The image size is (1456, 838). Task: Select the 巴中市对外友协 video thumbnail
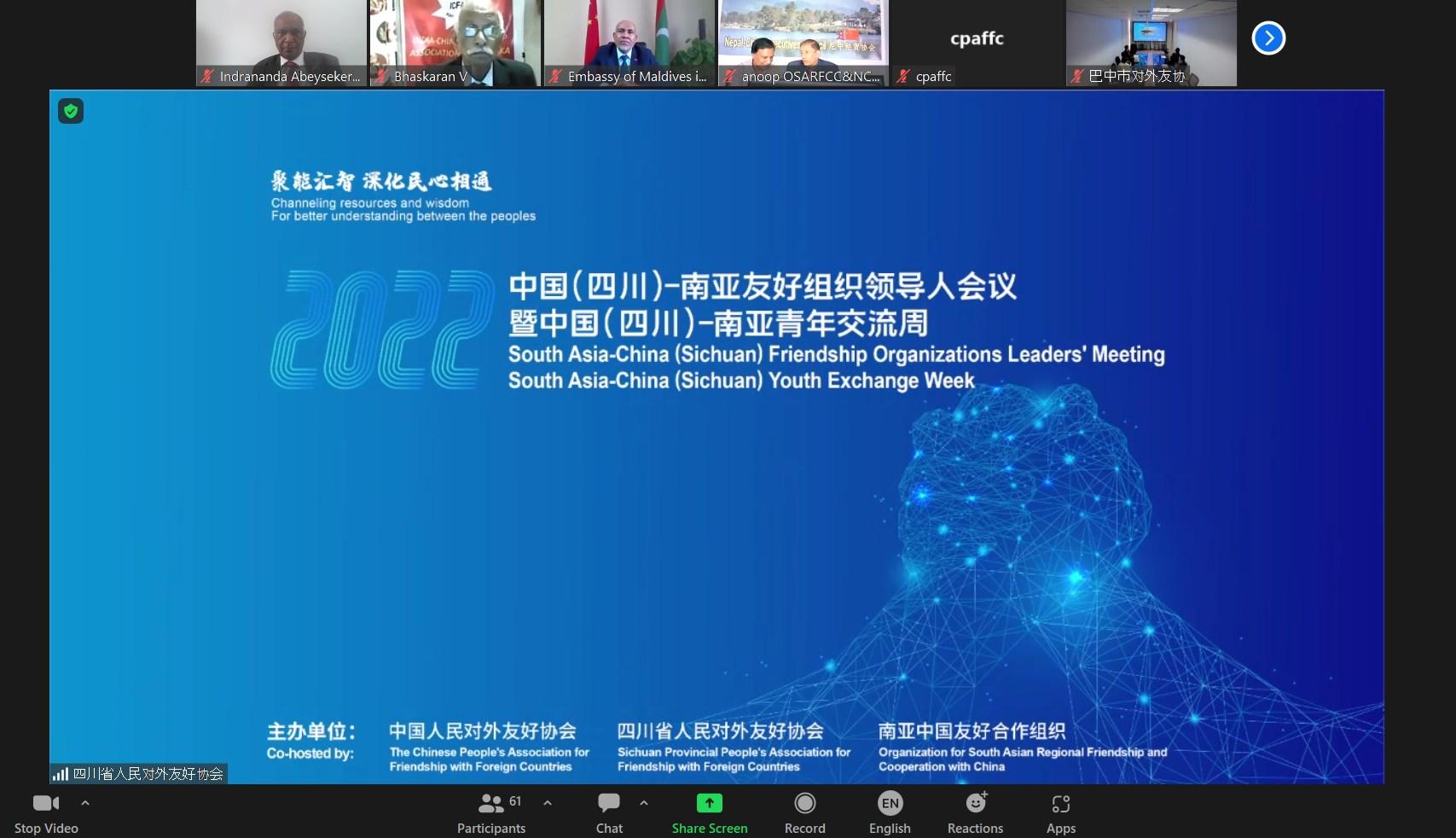coord(1151,43)
